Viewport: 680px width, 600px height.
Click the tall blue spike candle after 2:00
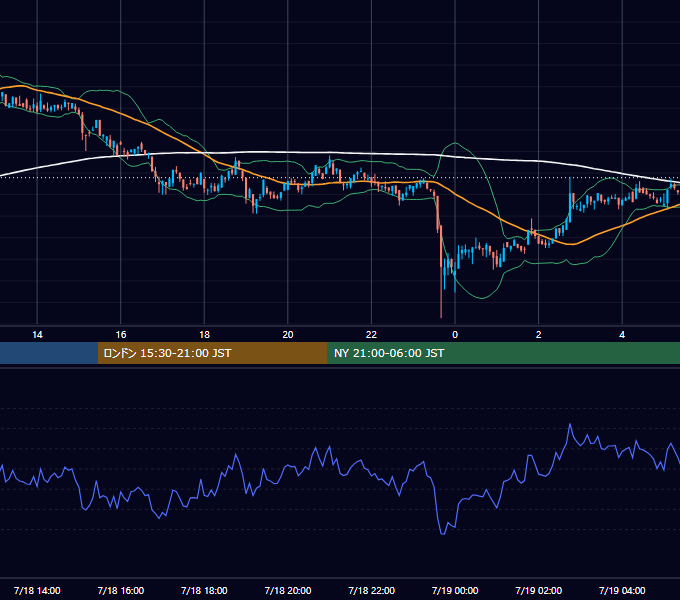570,199
